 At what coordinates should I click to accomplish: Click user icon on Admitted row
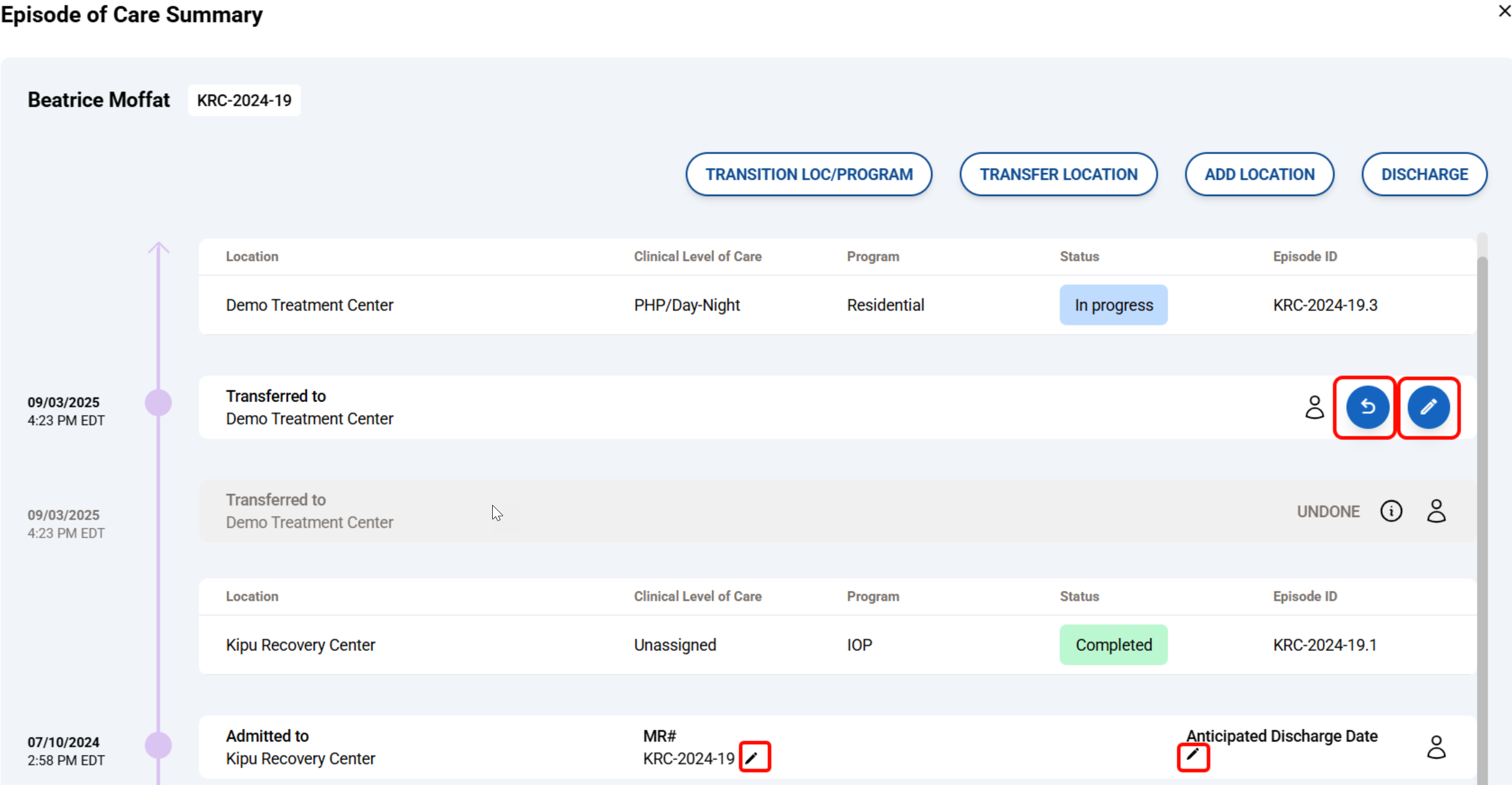[1436, 748]
